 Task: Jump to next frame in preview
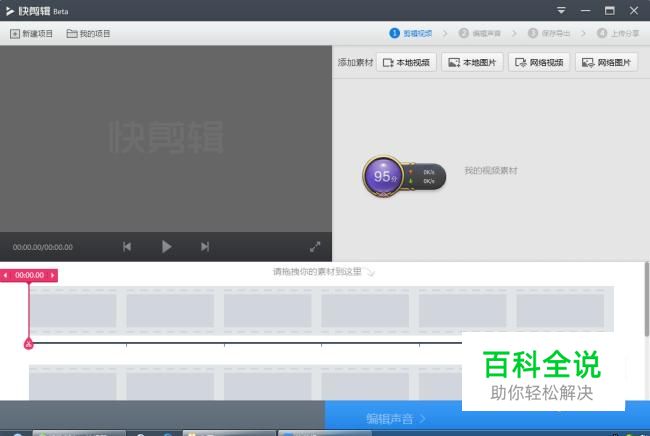(205, 247)
